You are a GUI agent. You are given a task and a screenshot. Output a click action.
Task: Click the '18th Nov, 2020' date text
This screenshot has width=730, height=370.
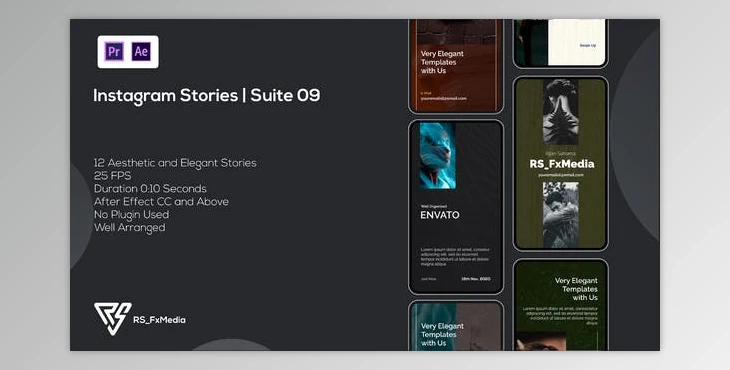476,279
